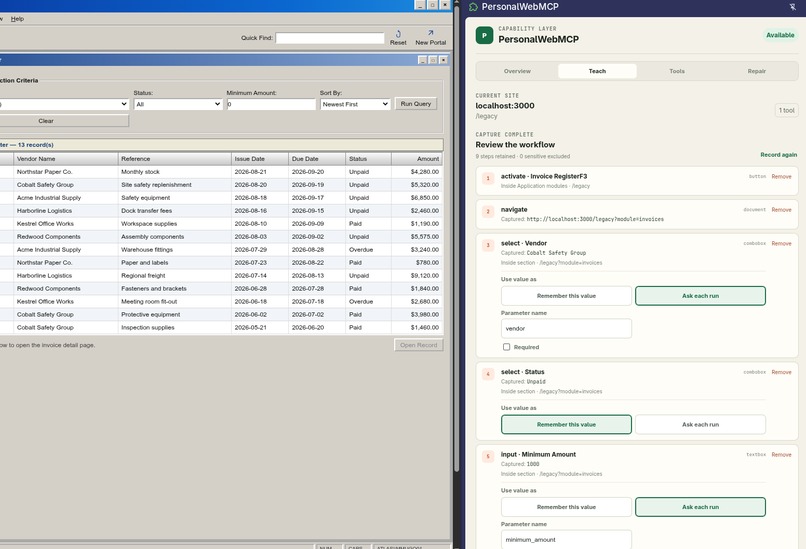Open the Help menu

(17, 19)
